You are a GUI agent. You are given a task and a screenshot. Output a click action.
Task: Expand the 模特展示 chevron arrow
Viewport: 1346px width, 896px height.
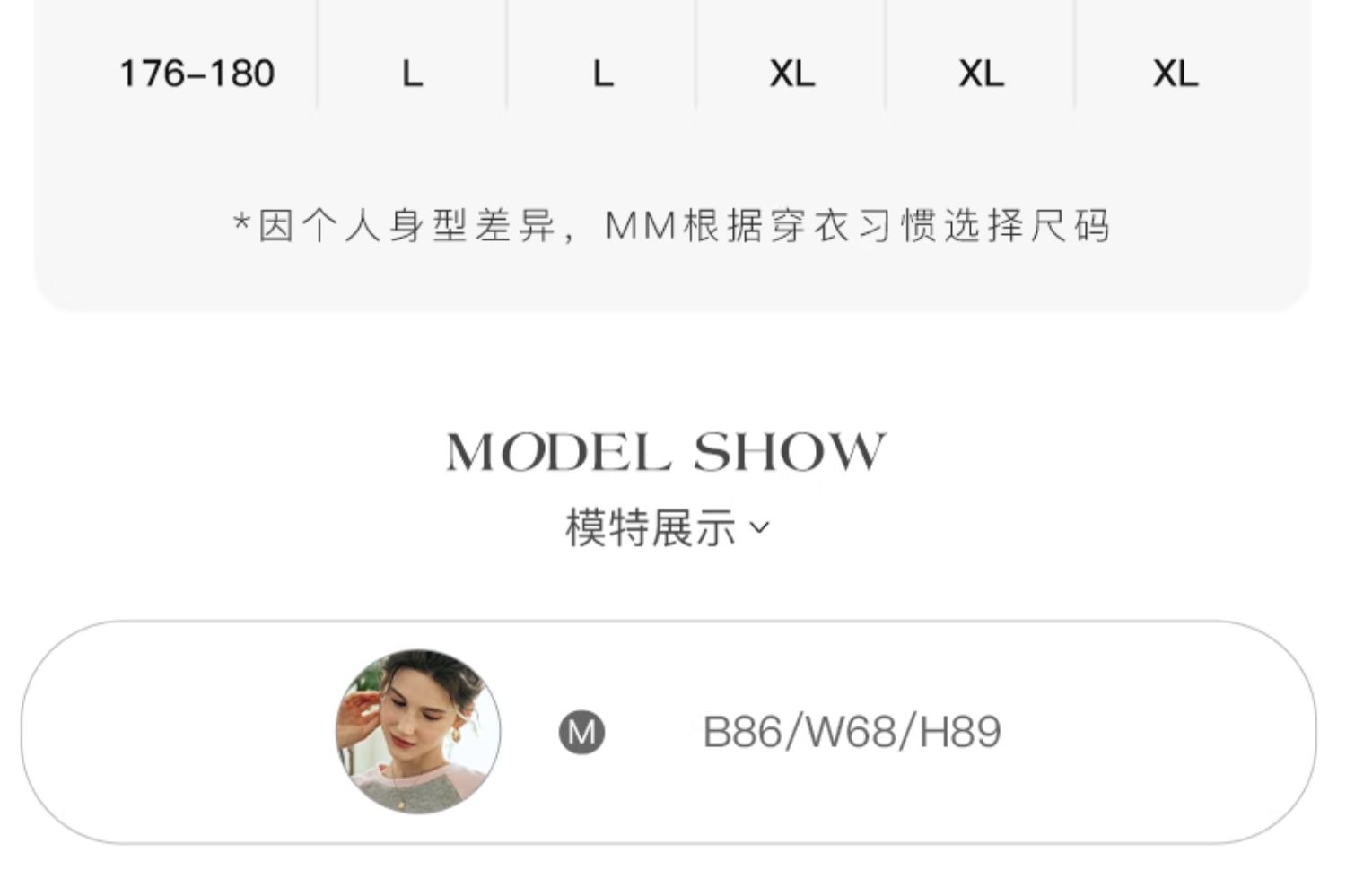tap(759, 527)
